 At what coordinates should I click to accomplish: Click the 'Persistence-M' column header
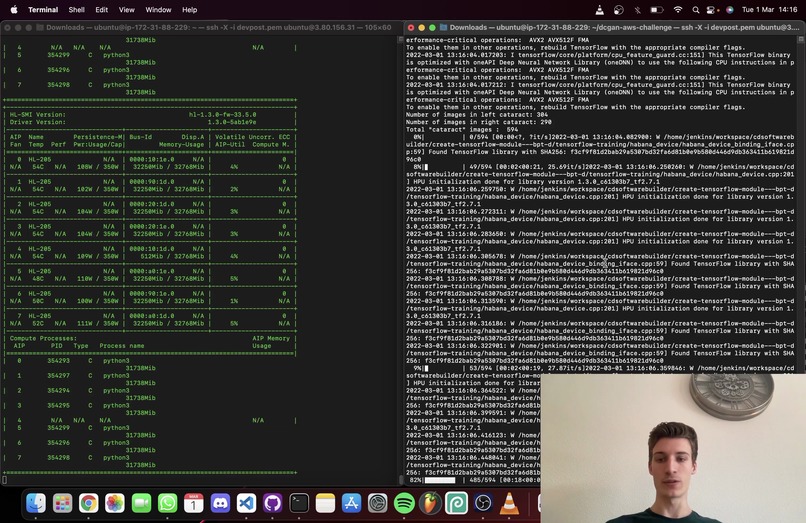tap(97, 137)
